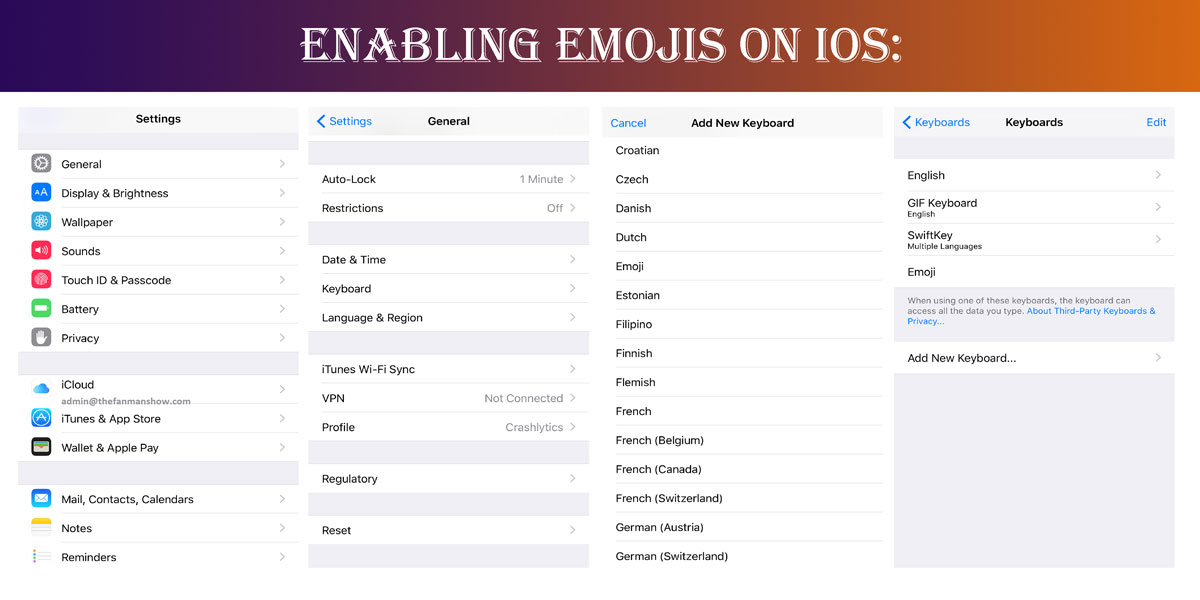Open Reset in General
Screen dimensions: 1200x600
point(448,530)
